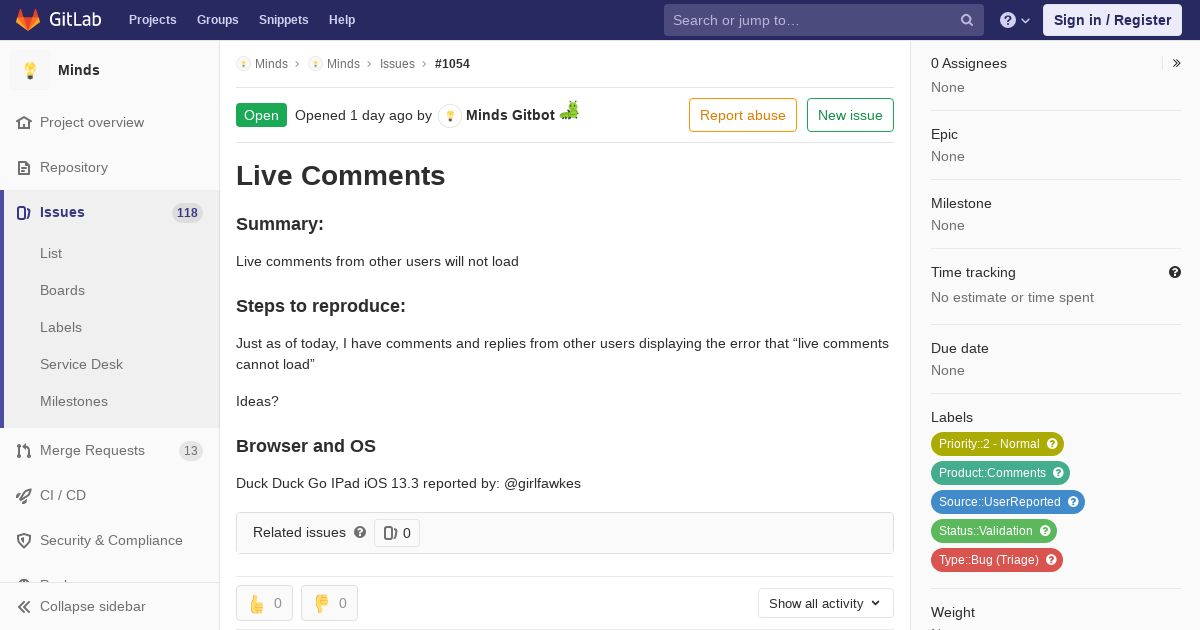Click the No estimate or time spent text
1200x630 pixels.
point(1012,297)
